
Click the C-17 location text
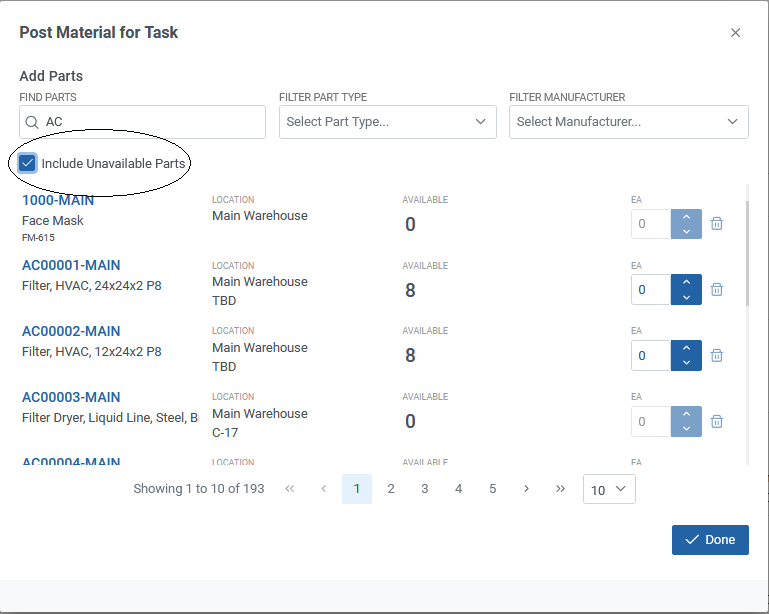click(225, 433)
